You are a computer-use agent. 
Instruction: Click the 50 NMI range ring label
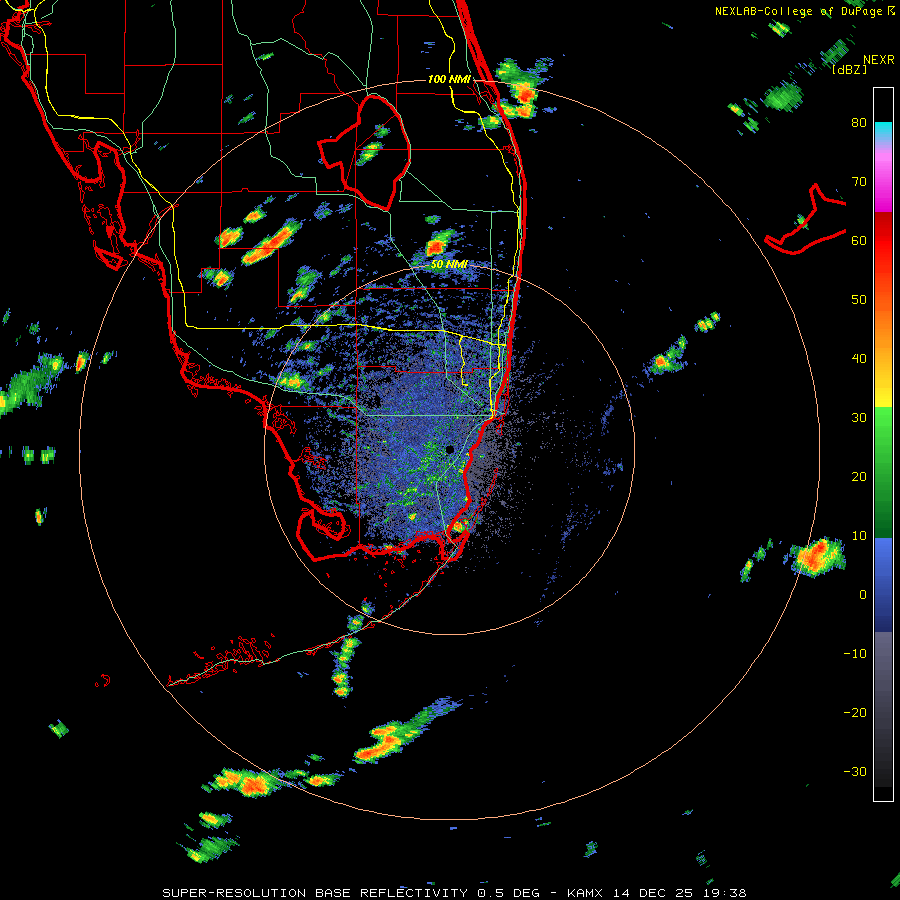pos(449,265)
